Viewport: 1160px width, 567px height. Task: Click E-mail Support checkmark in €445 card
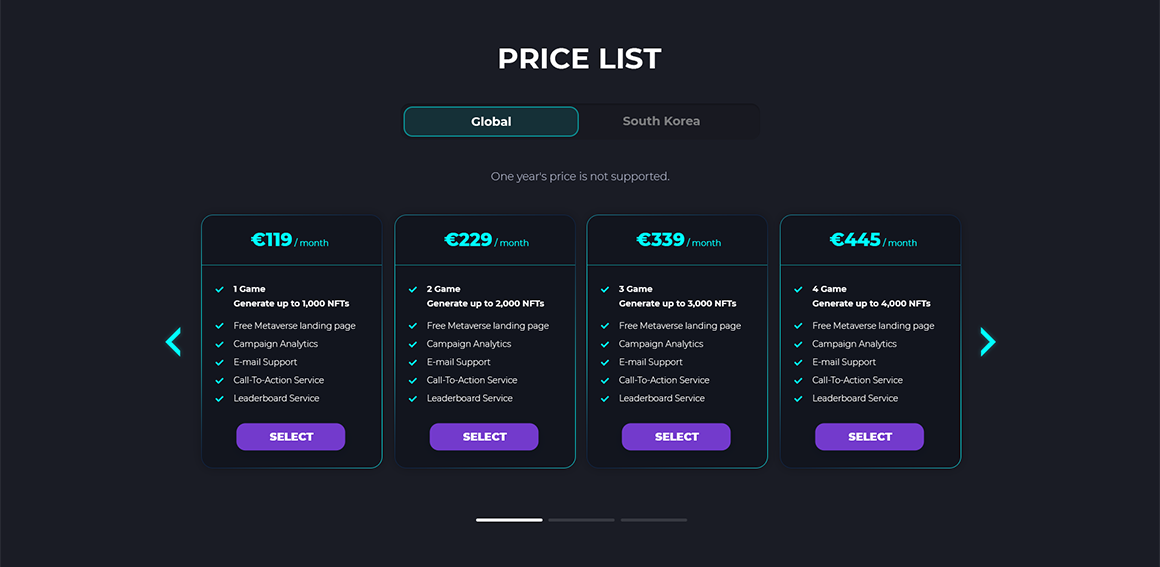pyautogui.click(x=798, y=363)
